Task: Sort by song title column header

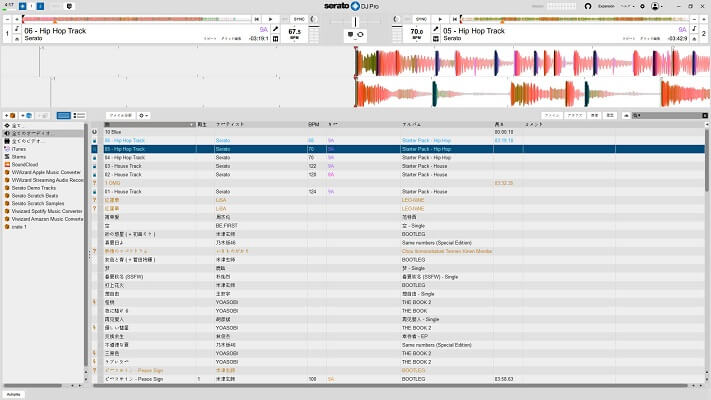Action: tap(150, 124)
